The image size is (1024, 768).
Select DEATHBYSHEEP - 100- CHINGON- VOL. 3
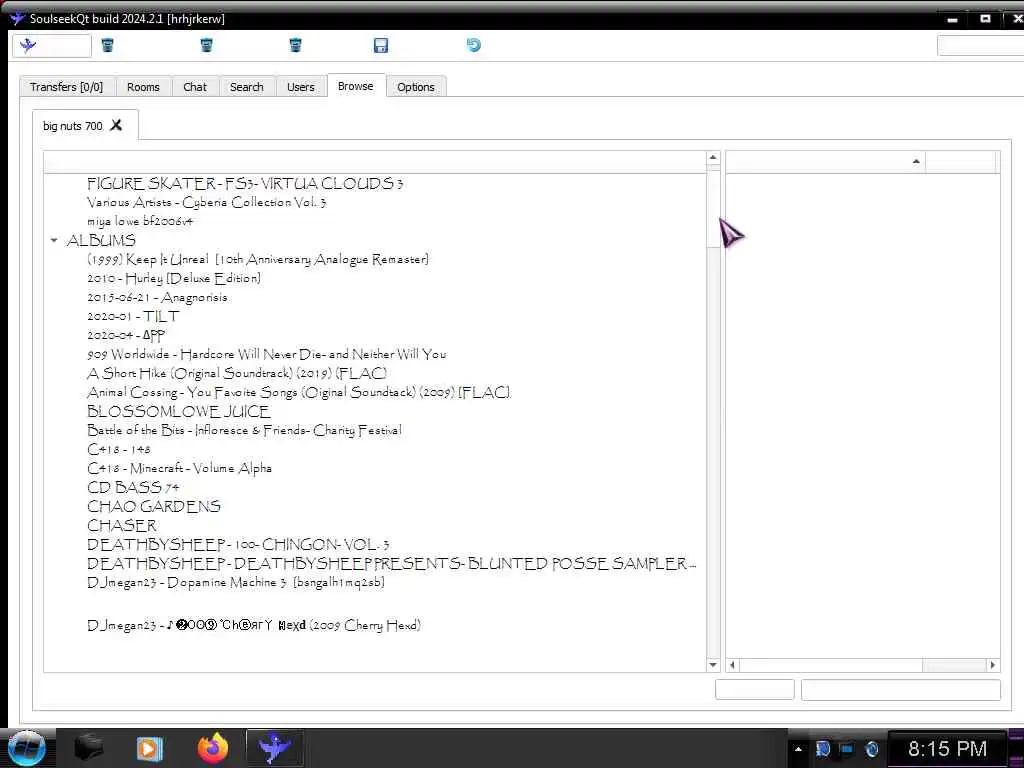pyautogui.click(x=238, y=545)
